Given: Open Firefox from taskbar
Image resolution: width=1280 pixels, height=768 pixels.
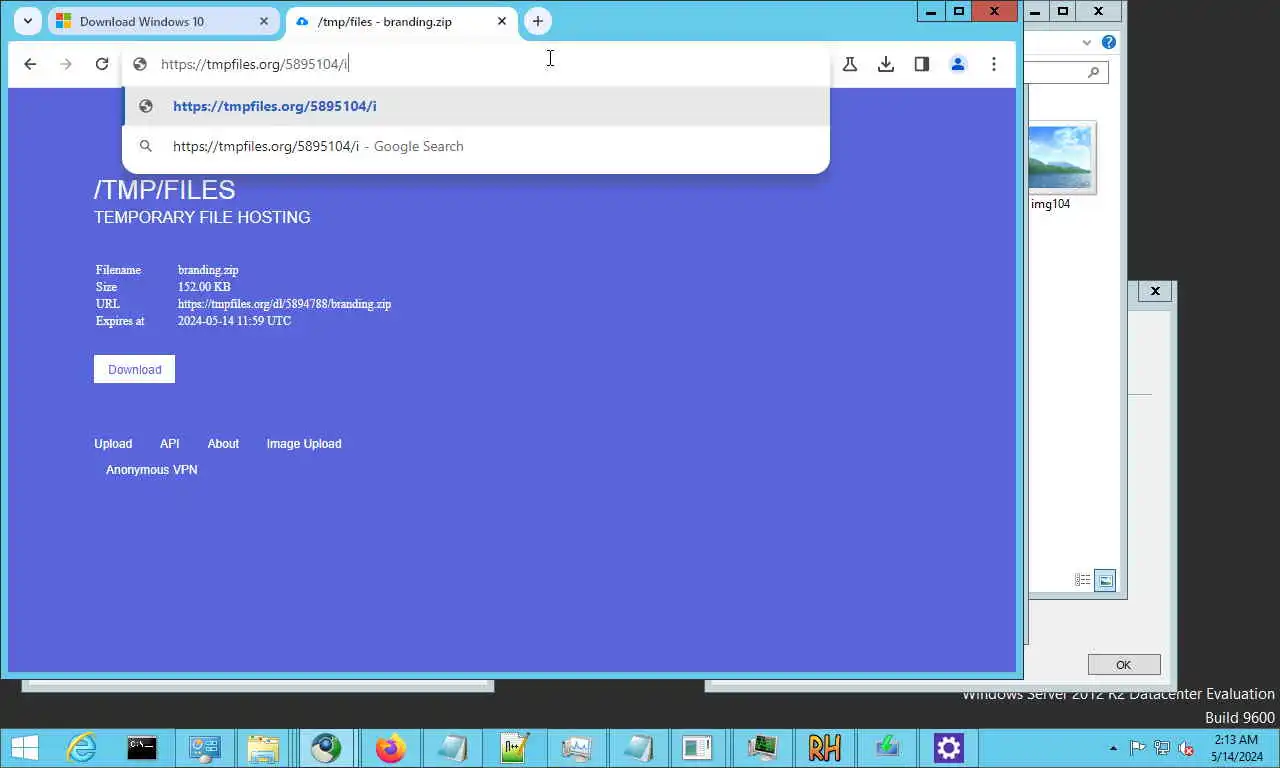Looking at the screenshot, I should click(390, 748).
